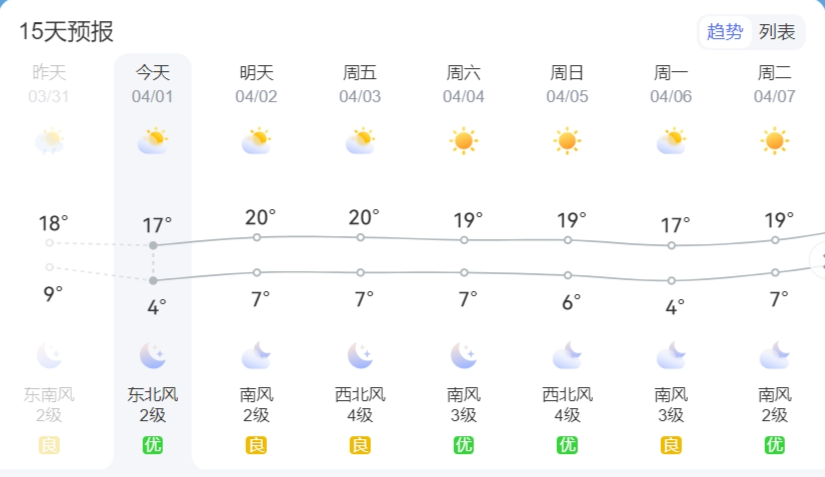825x477 pixels.
Task: Click the sunny icon for 周六 04/04
Action: pos(463,141)
